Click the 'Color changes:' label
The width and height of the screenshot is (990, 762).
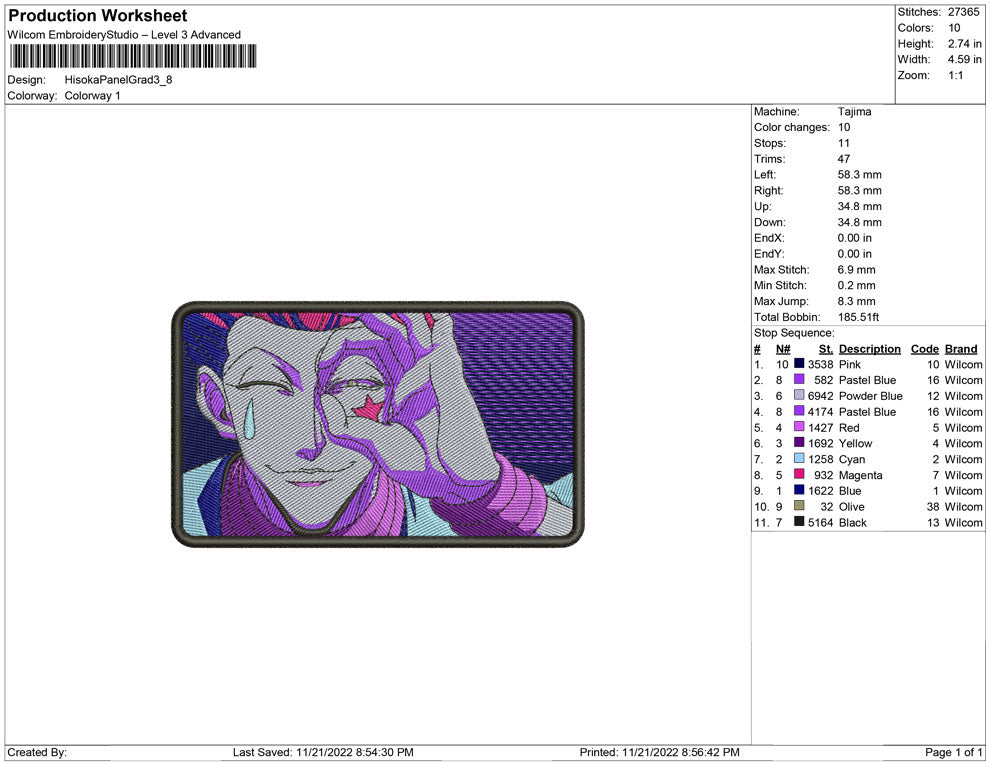pos(792,128)
